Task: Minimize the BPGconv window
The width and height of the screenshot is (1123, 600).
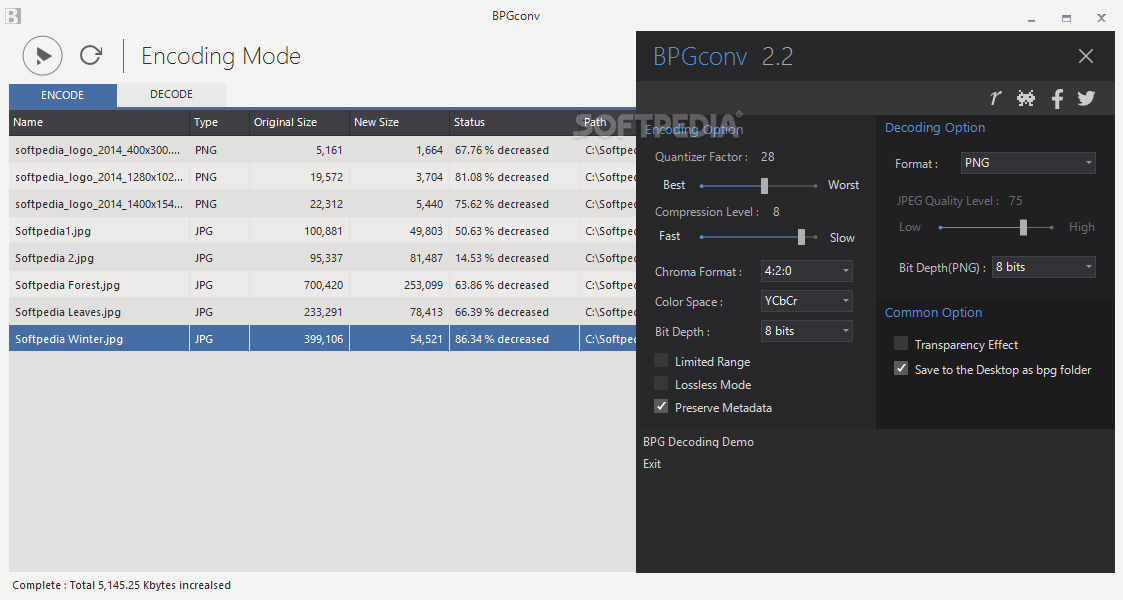Action: pyautogui.click(x=1031, y=18)
